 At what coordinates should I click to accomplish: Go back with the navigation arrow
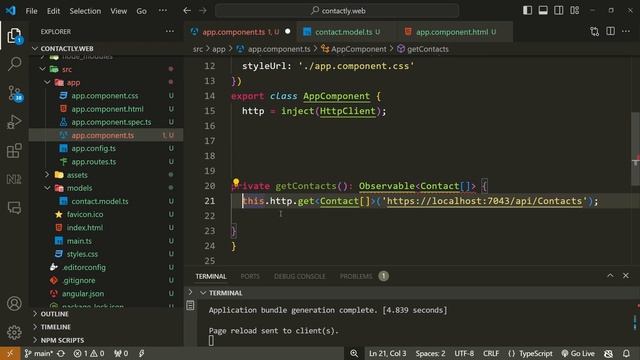pyautogui.click(x=187, y=11)
